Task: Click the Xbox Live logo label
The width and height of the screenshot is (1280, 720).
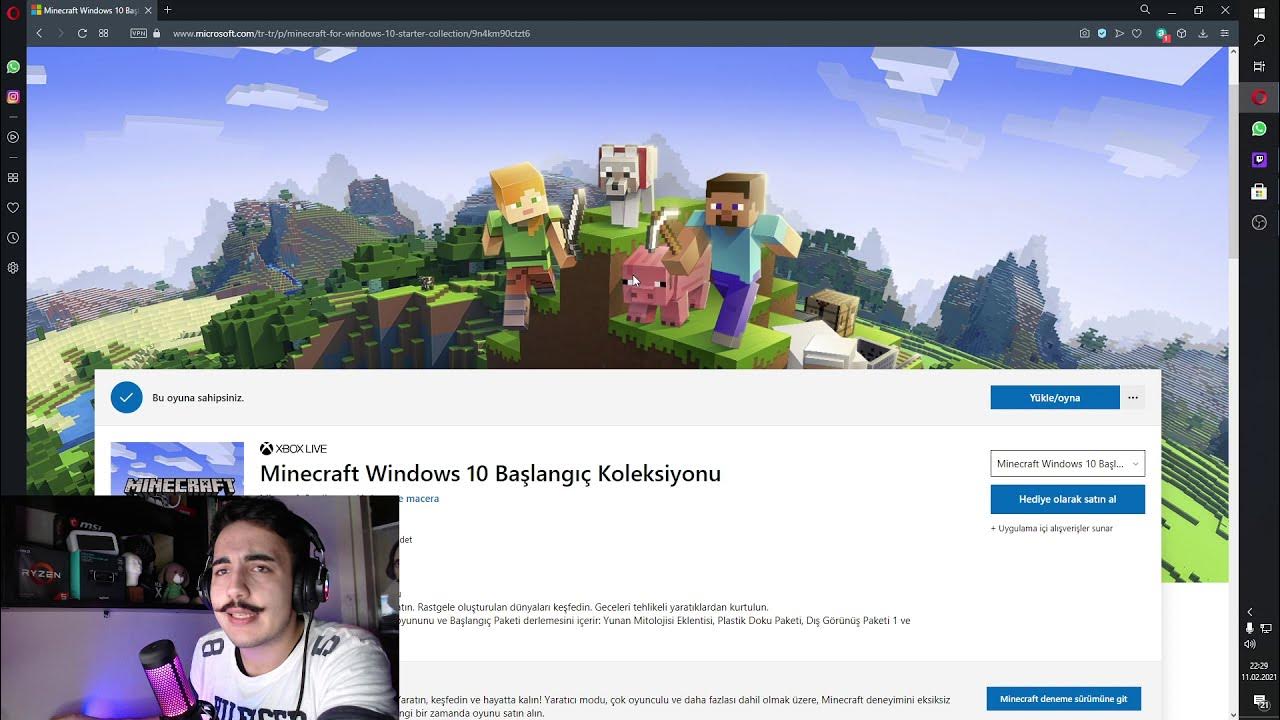Action: [x=293, y=449]
